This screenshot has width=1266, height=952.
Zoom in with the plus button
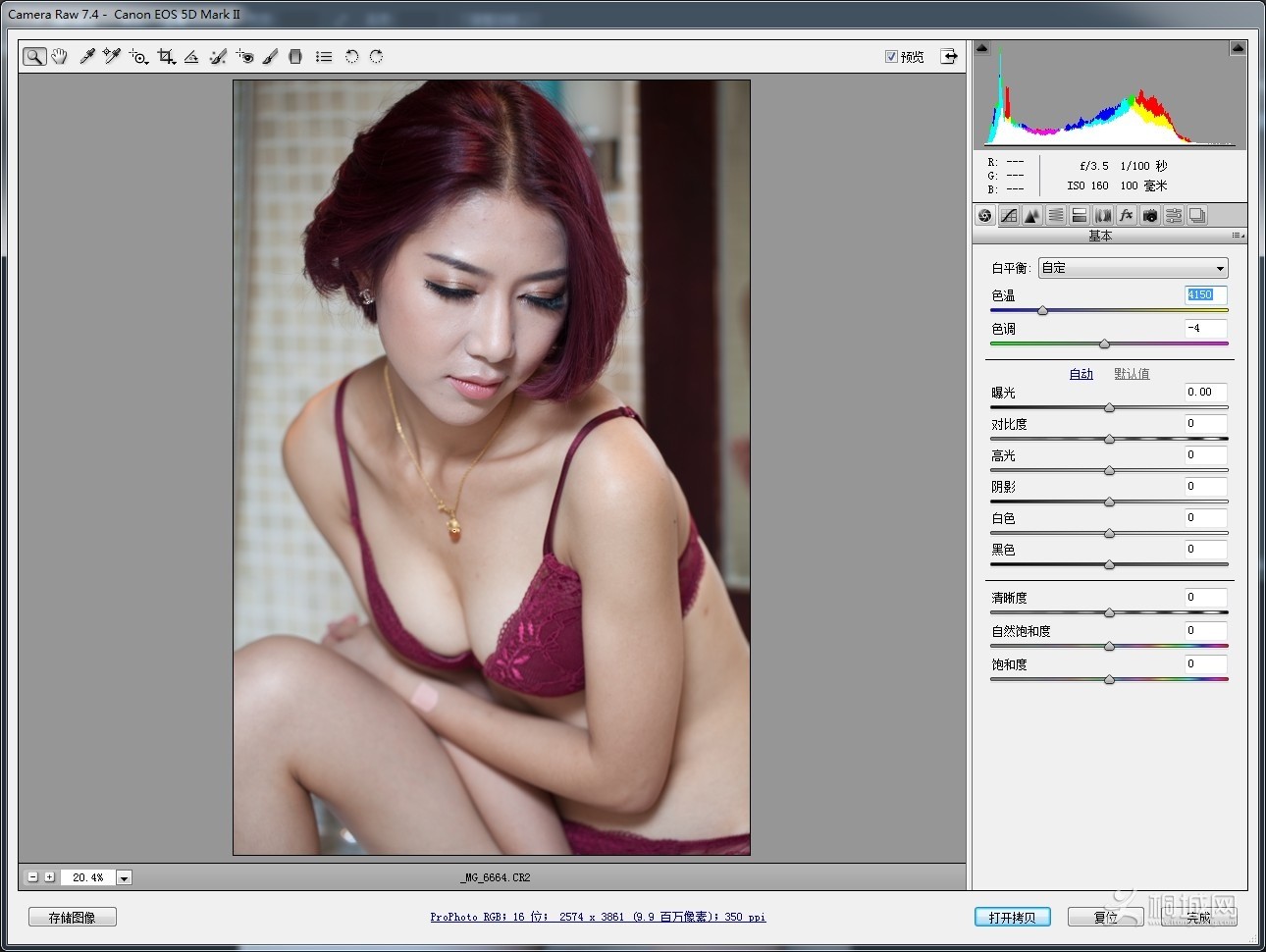(49, 876)
